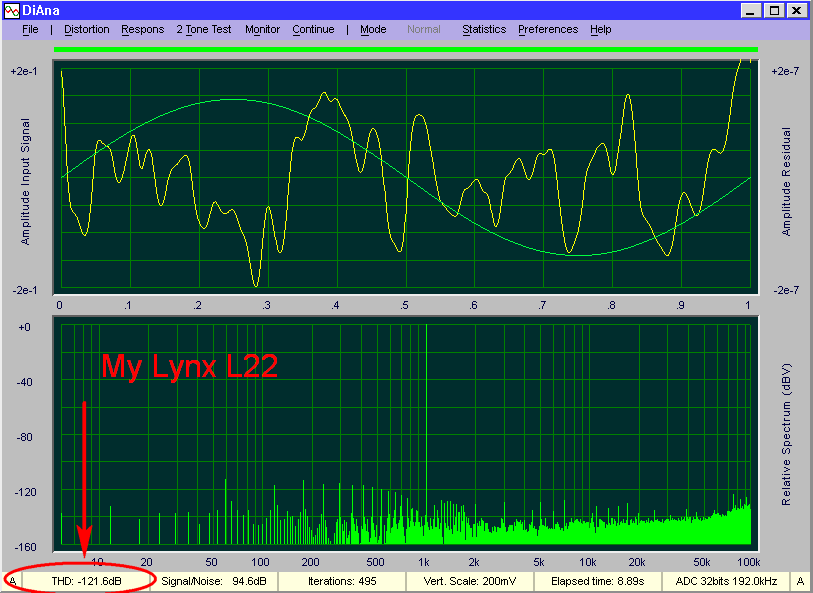
Task: Click the Amplitude Residual axis label
Action: pyautogui.click(x=787, y=181)
